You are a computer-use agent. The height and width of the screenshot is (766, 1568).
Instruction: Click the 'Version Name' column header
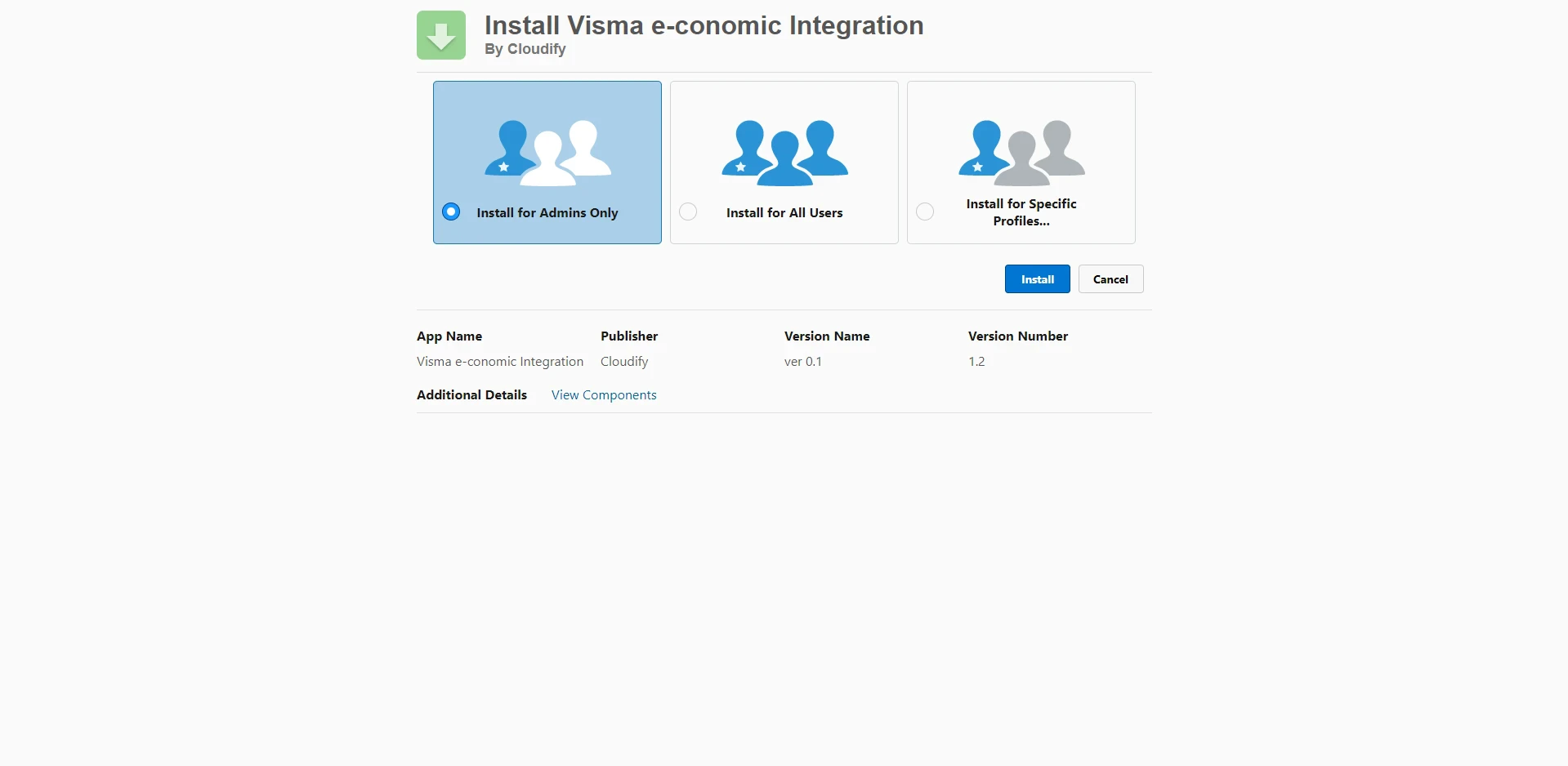827,336
